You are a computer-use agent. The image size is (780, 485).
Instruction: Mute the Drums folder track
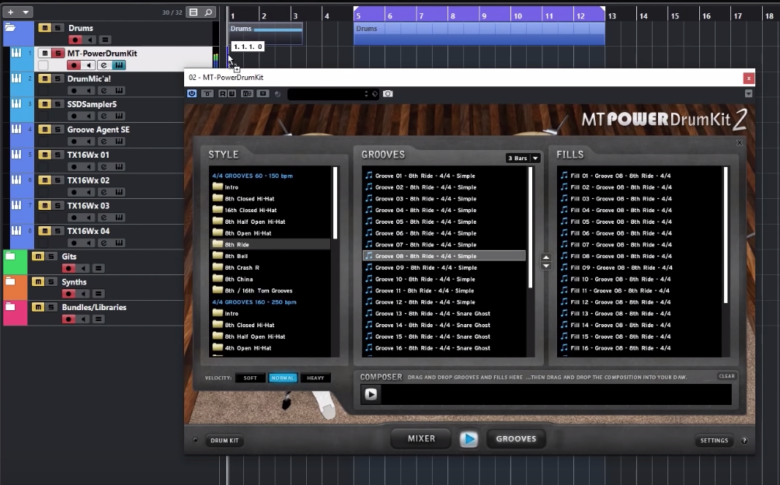coord(44,28)
